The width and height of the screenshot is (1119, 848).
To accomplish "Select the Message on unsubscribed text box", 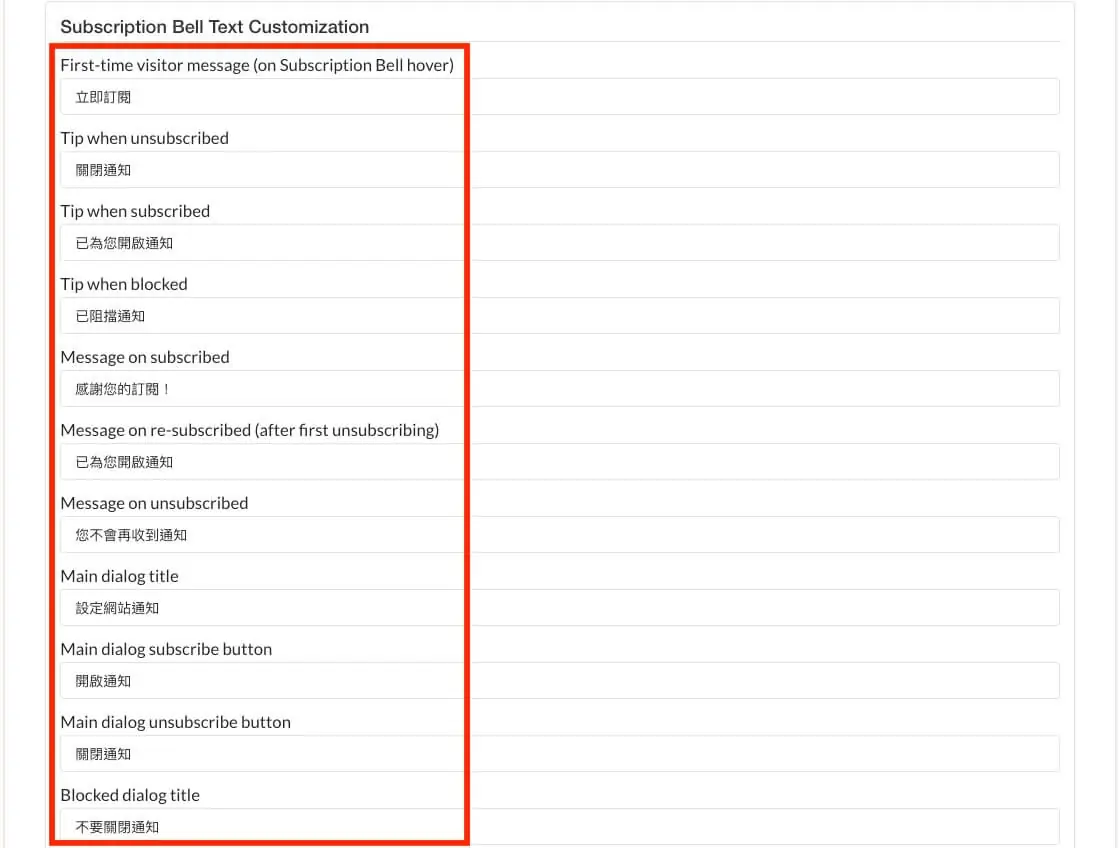I will [560, 535].
